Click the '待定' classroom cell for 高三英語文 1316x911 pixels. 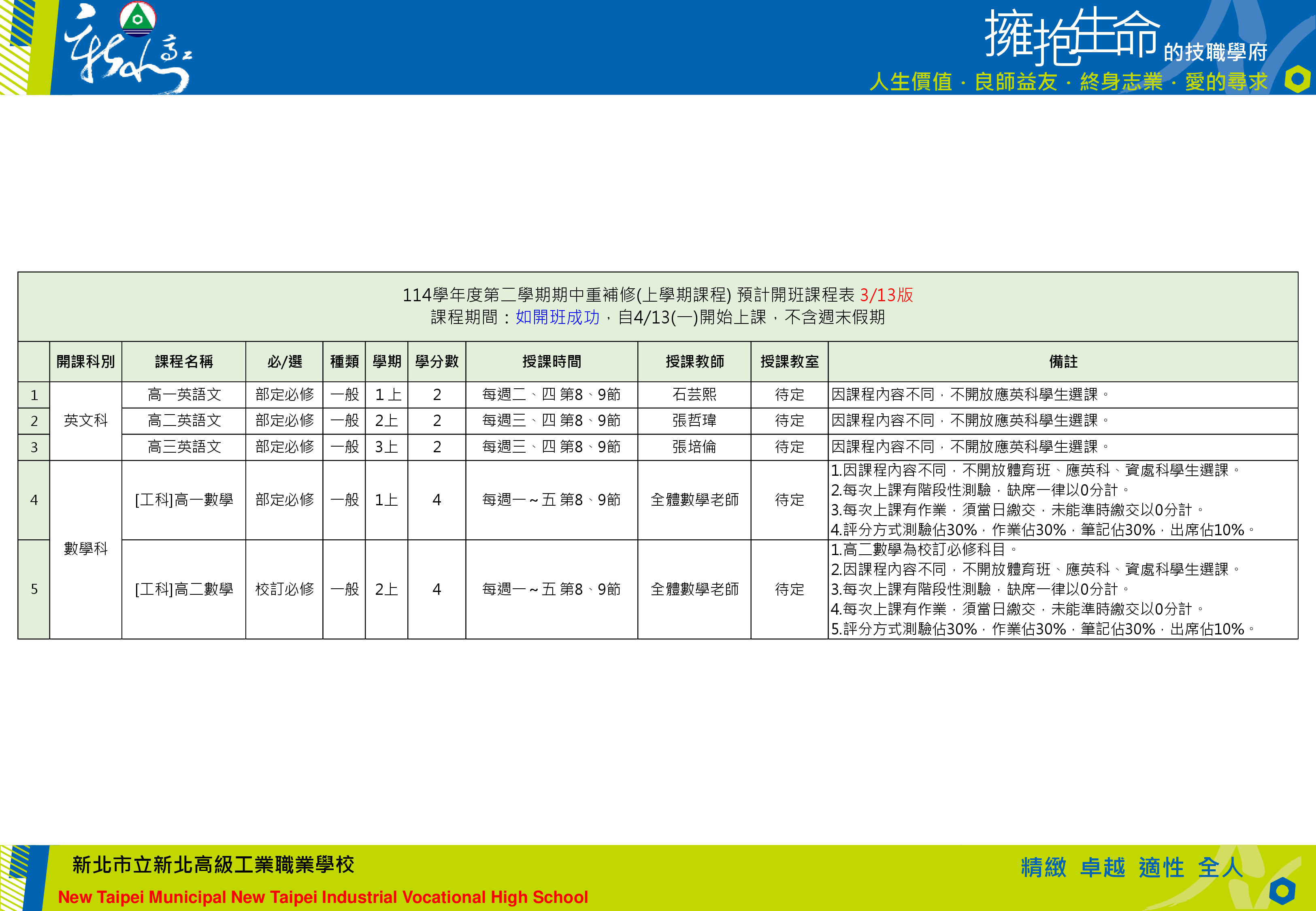point(790,447)
